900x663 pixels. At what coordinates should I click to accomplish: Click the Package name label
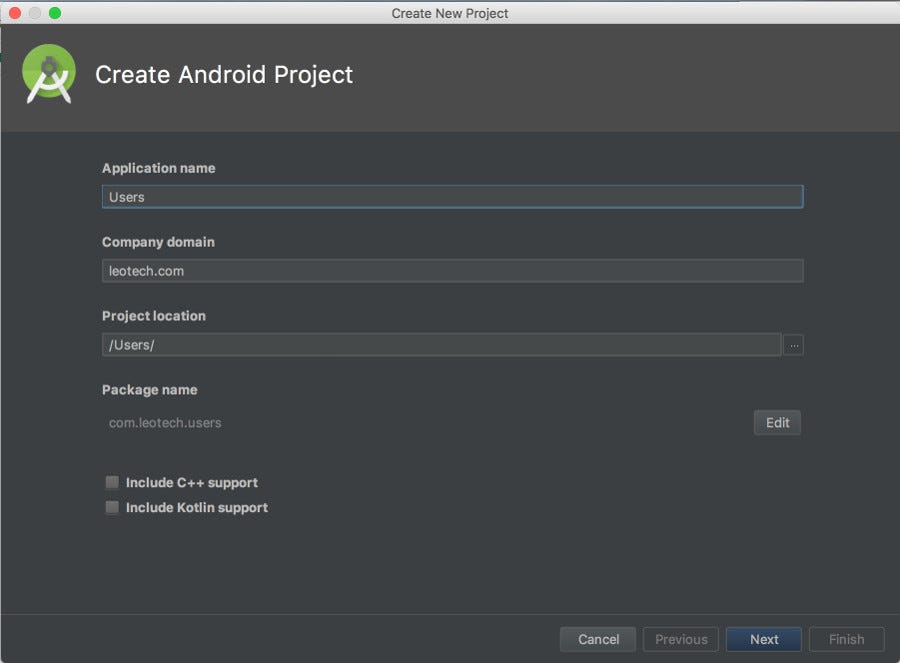(x=150, y=390)
